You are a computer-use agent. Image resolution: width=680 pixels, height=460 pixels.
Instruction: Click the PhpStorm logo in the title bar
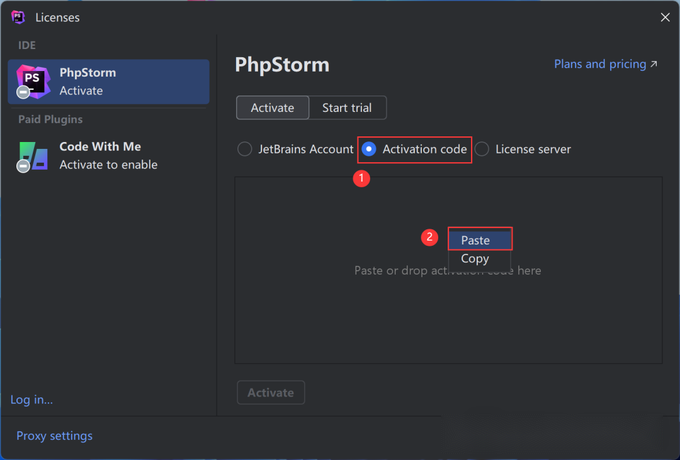[x=18, y=17]
